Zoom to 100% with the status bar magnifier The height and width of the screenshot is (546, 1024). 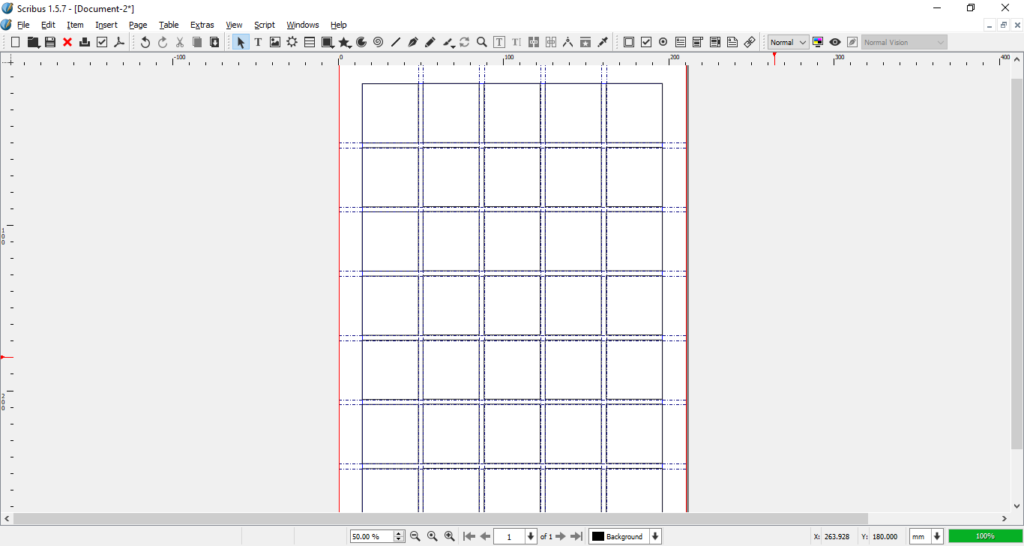point(432,536)
